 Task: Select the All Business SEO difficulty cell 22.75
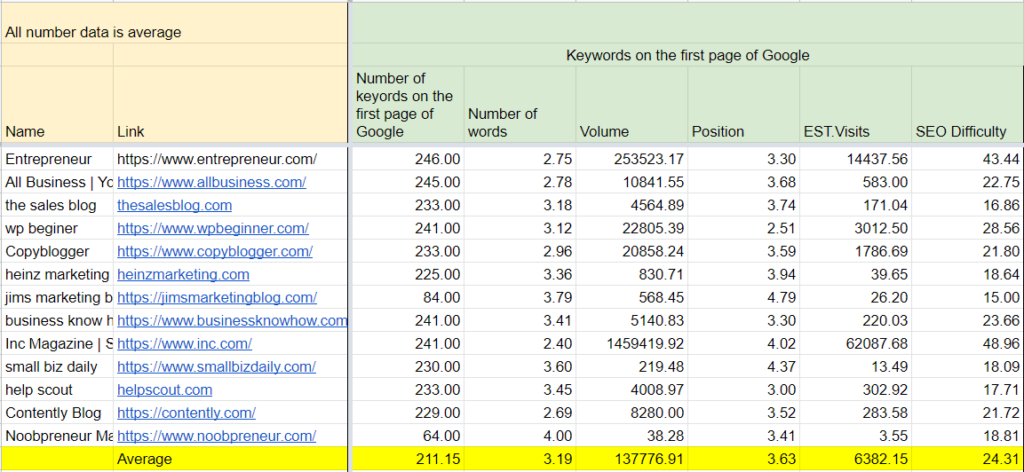[967, 182]
